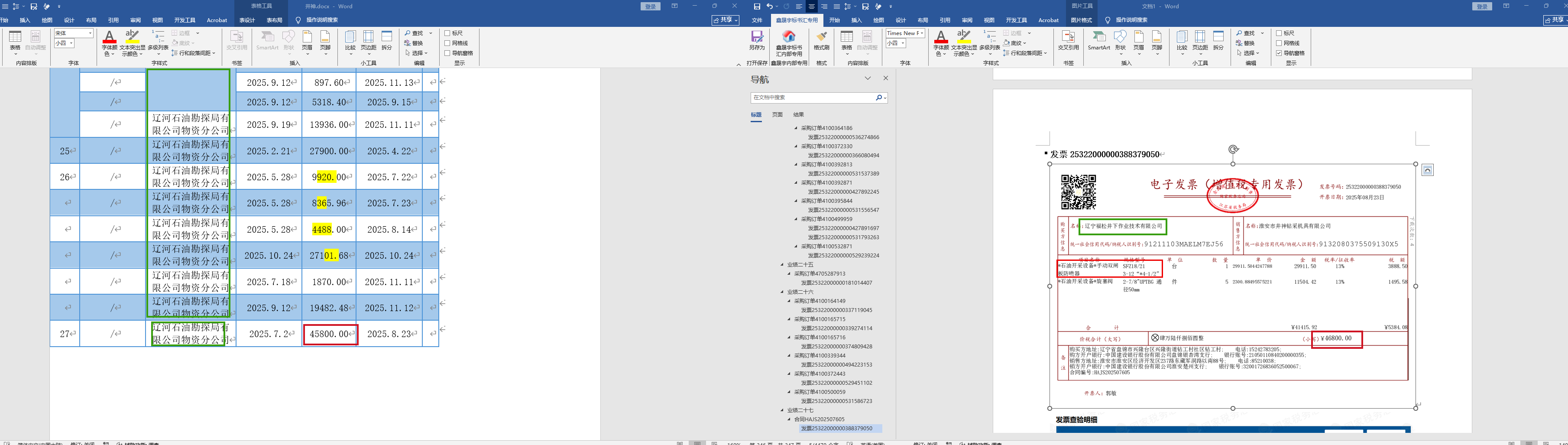Click 替换 replace in 井神.docx ribbon
1568x445 pixels.
(x=413, y=43)
